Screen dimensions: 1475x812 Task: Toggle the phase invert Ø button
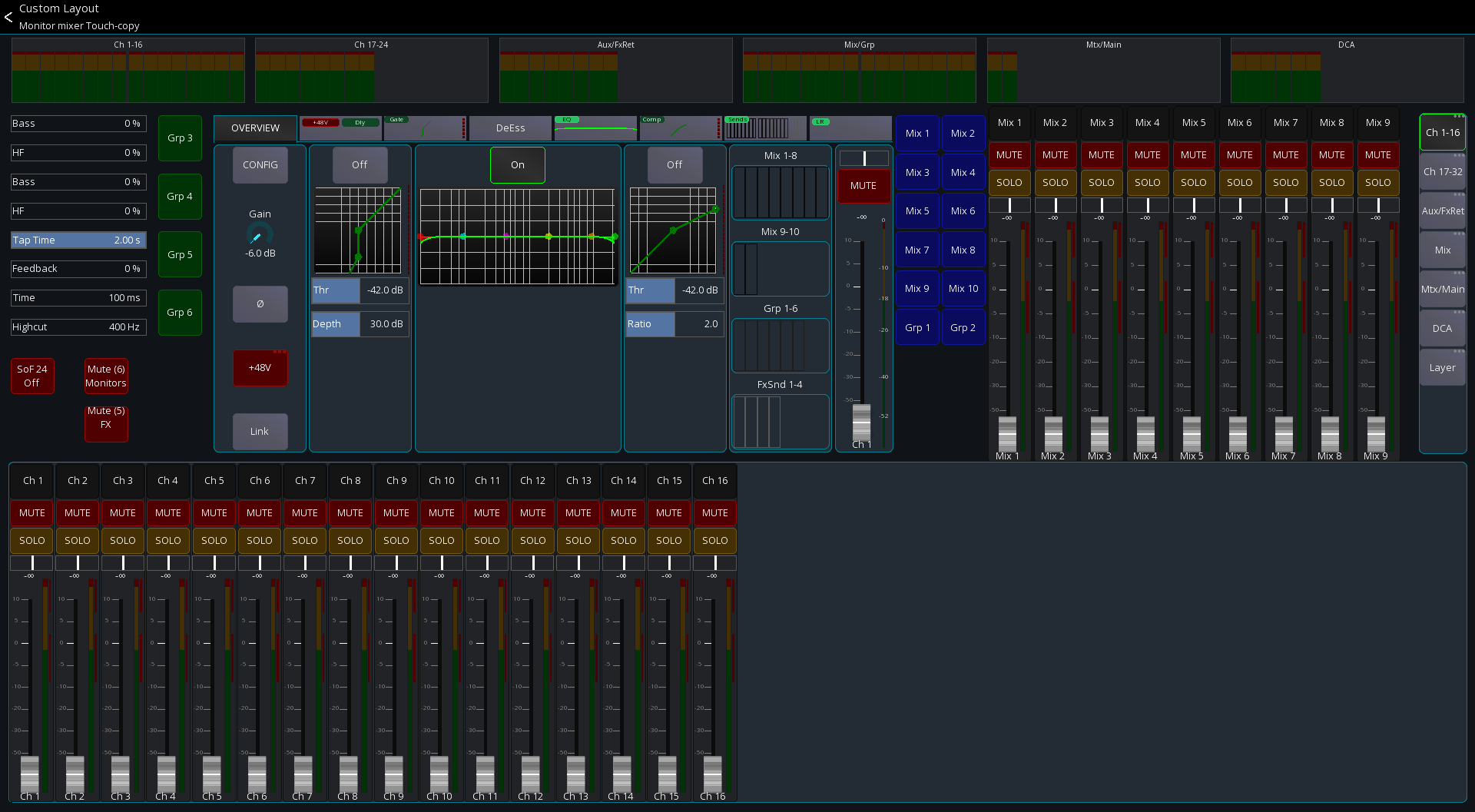260,304
